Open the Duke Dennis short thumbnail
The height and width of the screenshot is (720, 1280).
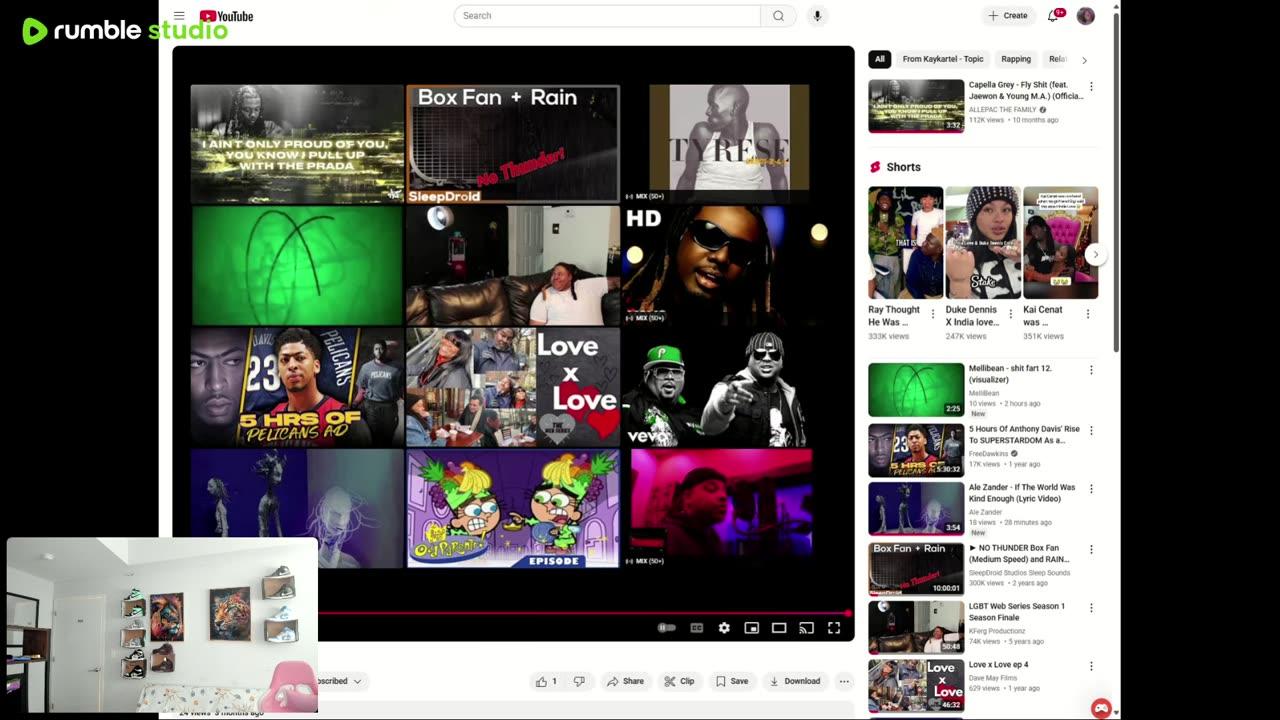(983, 242)
